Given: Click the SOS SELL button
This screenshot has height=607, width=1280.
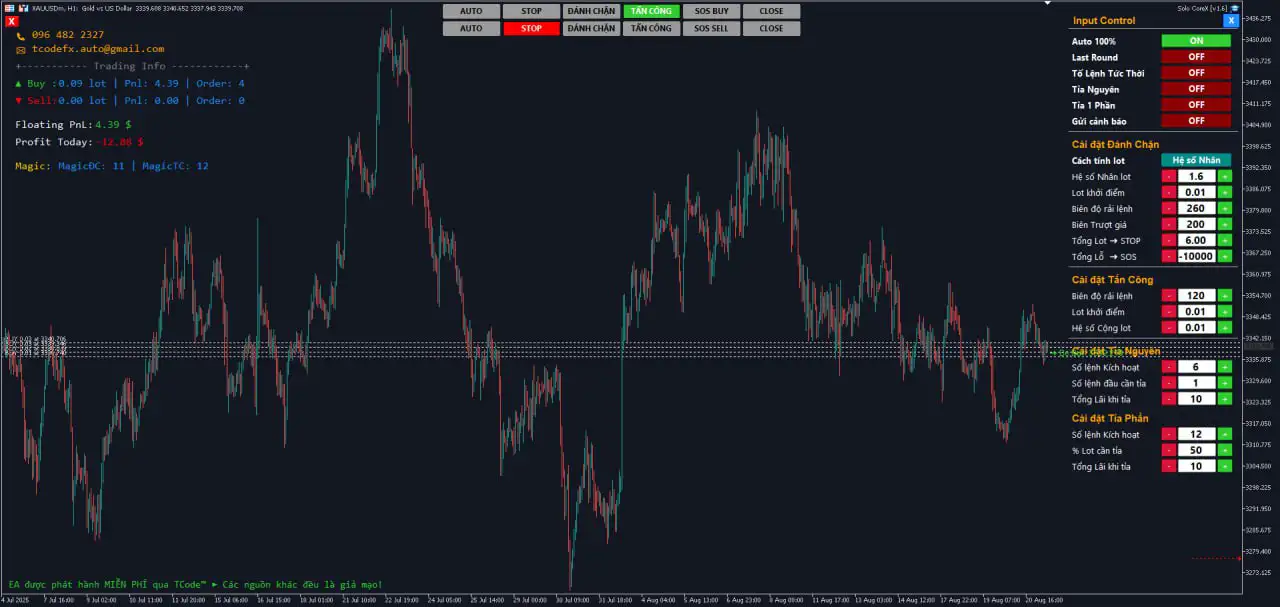Looking at the screenshot, I should click(x=711, y=28).
